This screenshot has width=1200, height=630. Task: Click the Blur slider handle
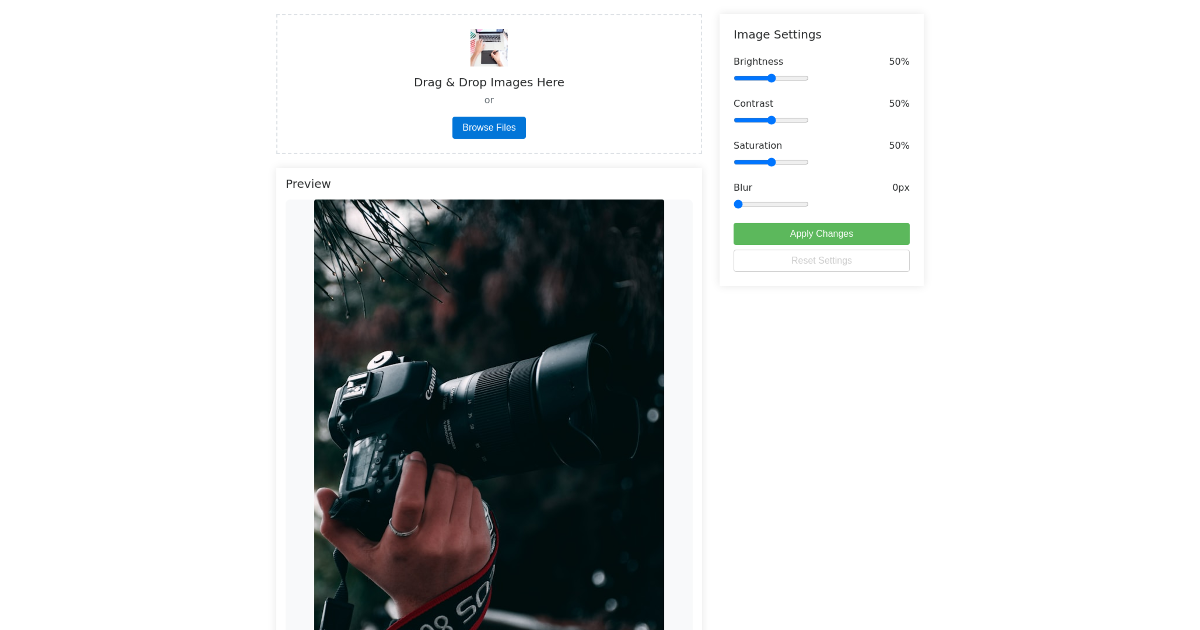click(x=737, y=204)
